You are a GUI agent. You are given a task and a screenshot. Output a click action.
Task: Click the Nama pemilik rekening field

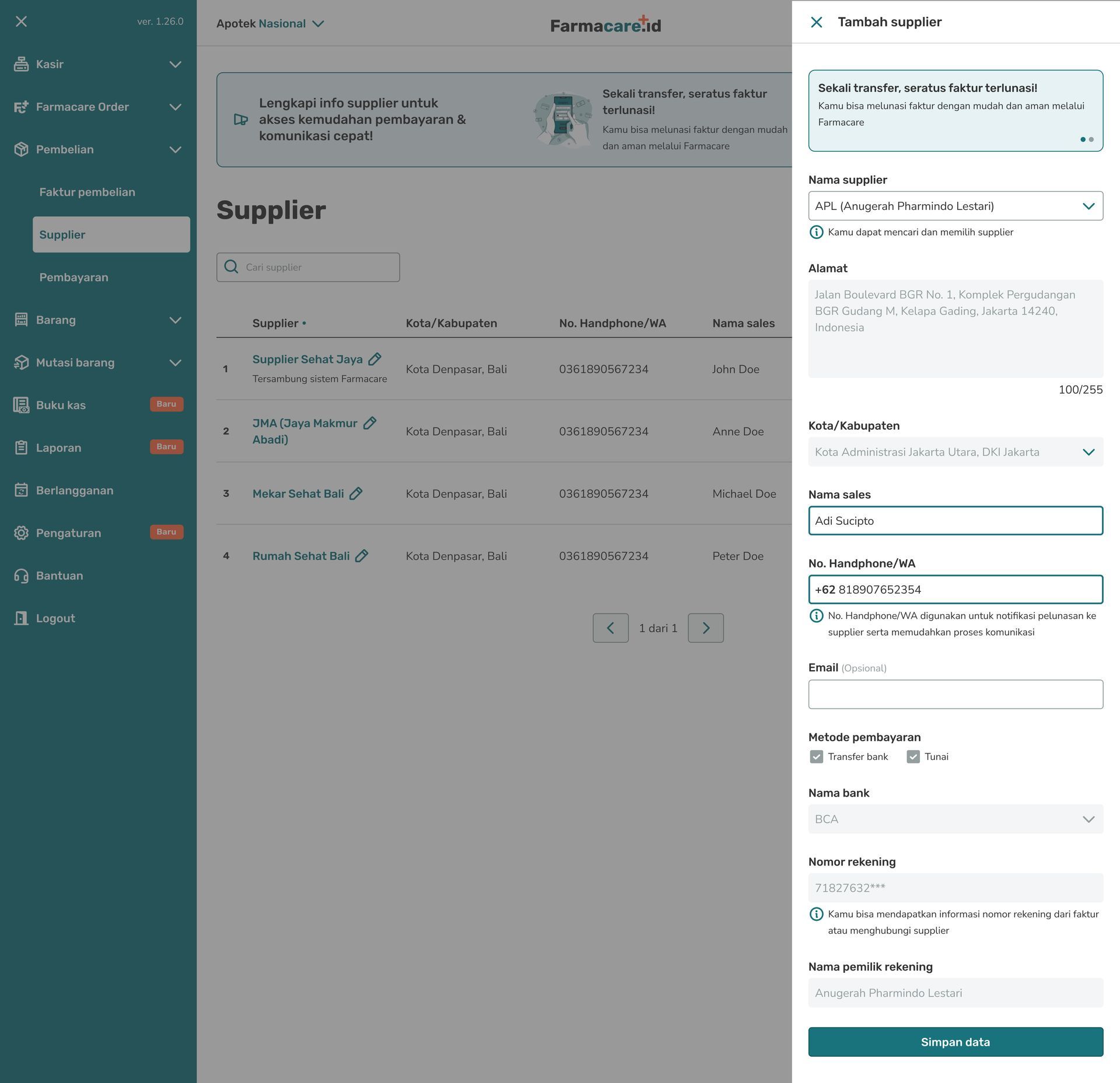click(x=956, y=993)
